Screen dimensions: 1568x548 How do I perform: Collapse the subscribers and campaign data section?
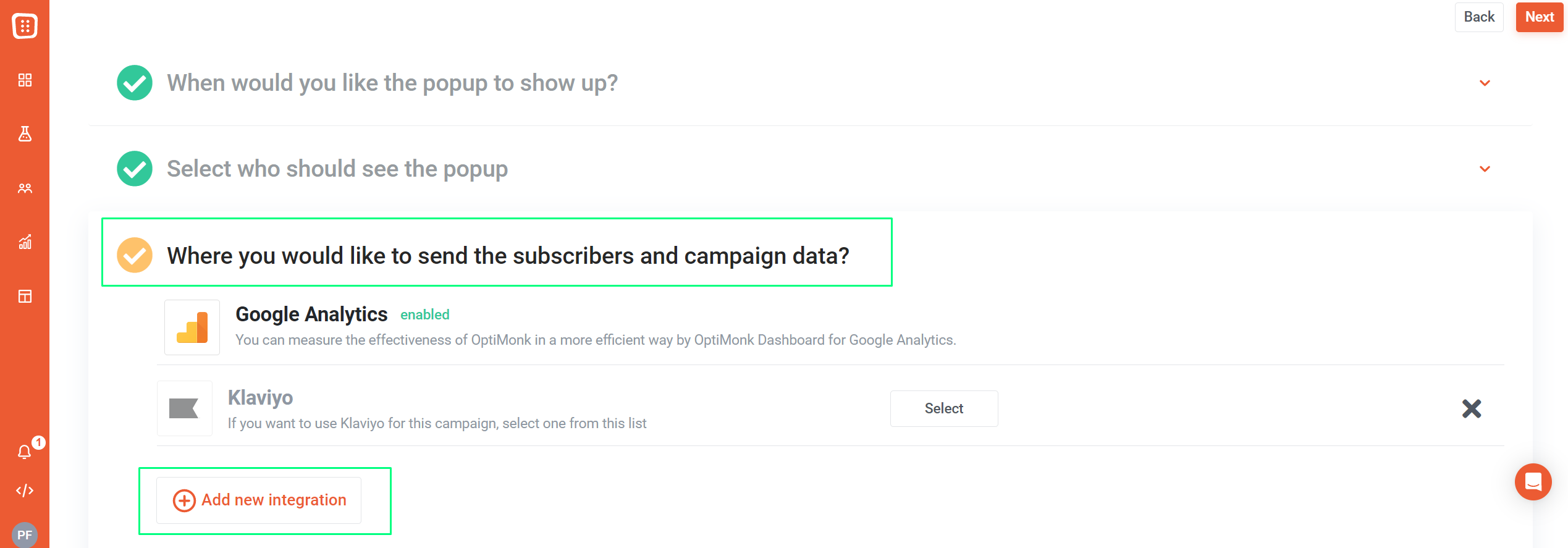508,256
